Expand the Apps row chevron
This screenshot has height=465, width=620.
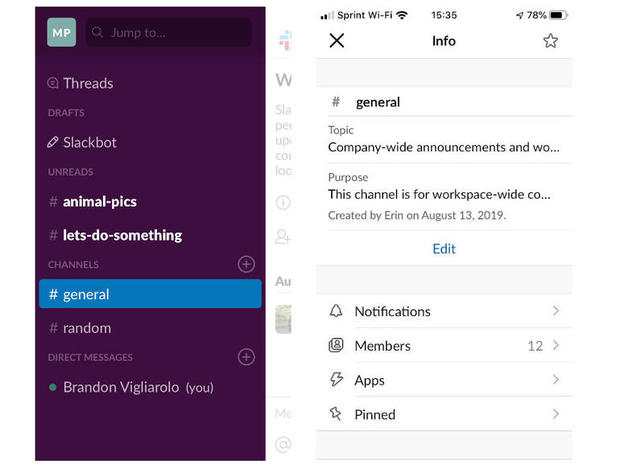coord(556,380)
